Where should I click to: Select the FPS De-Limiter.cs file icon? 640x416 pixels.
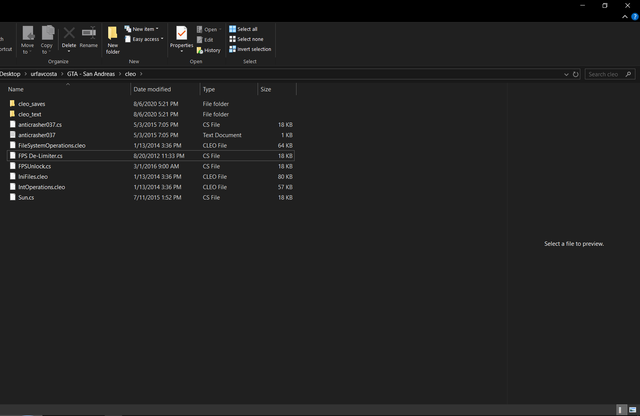pyautogui.click(x=13, y=156)
